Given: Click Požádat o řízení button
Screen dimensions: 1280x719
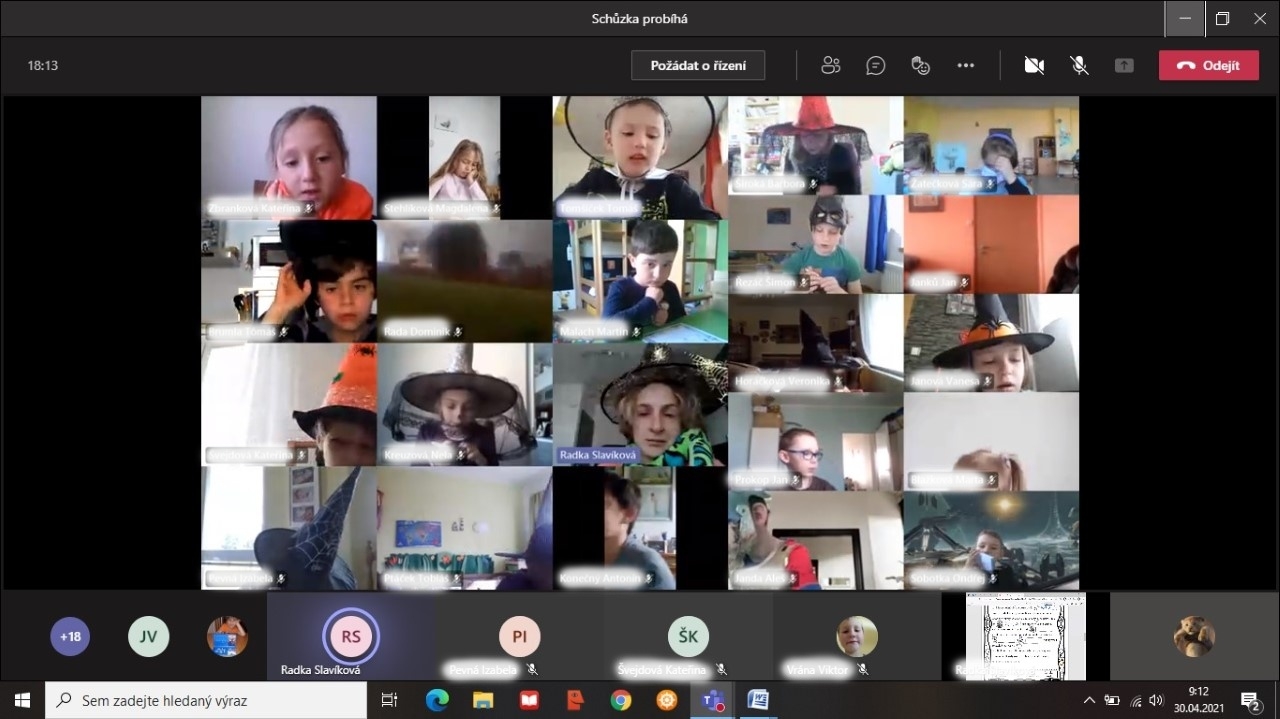Looking at the screenshot, I should point(698,65).
